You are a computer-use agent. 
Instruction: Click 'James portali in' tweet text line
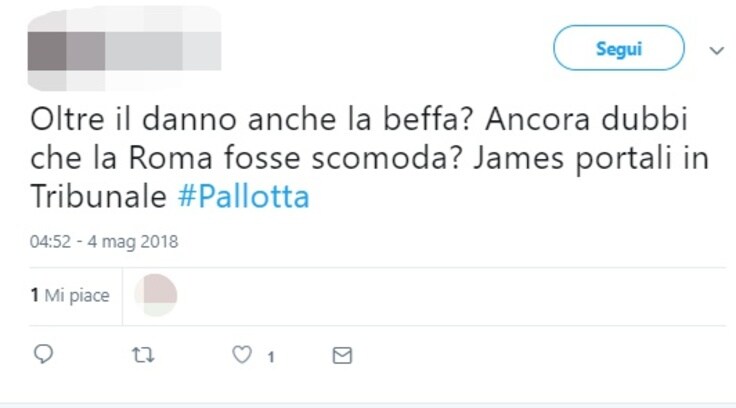pyautogui.click(x=590, y=158)
